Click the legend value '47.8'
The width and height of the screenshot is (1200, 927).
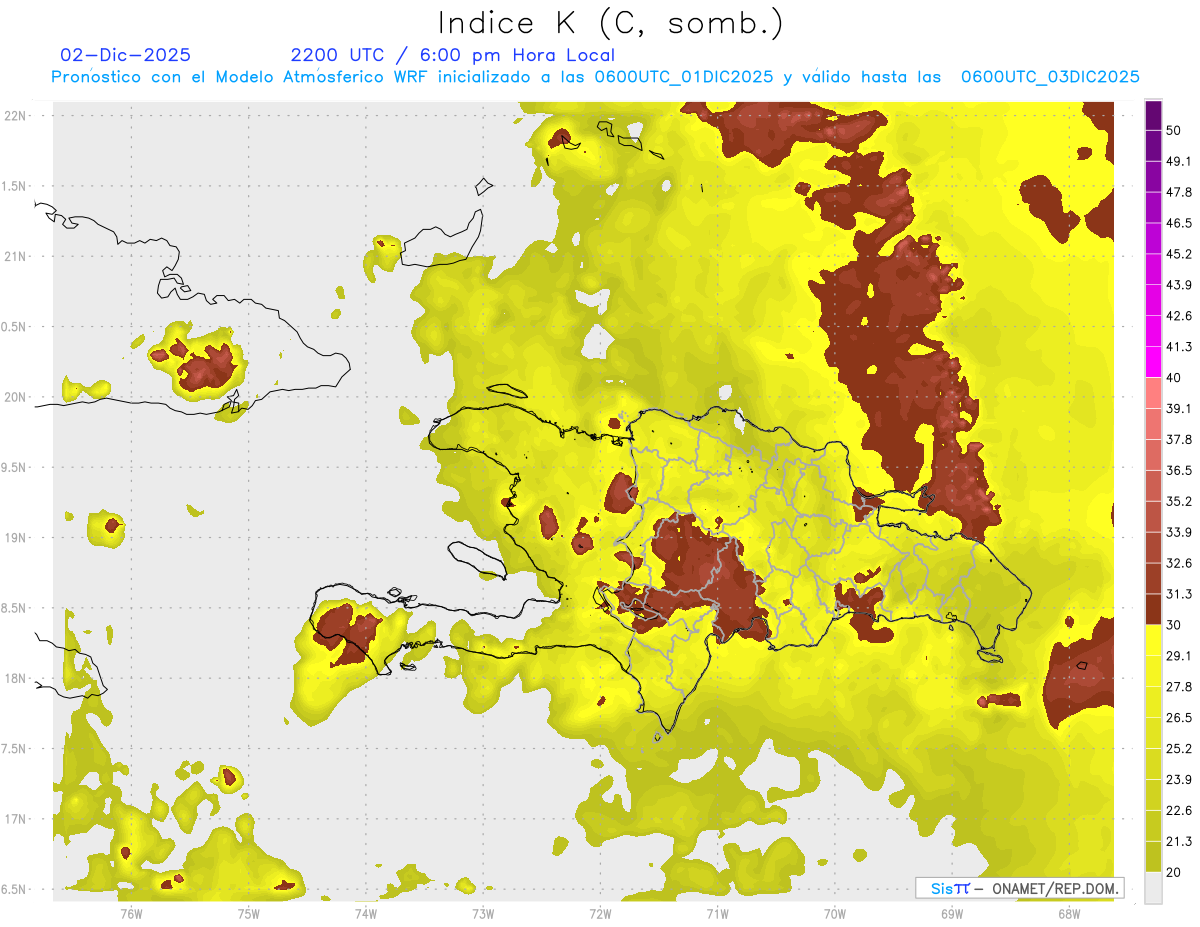coord(1178,192)
